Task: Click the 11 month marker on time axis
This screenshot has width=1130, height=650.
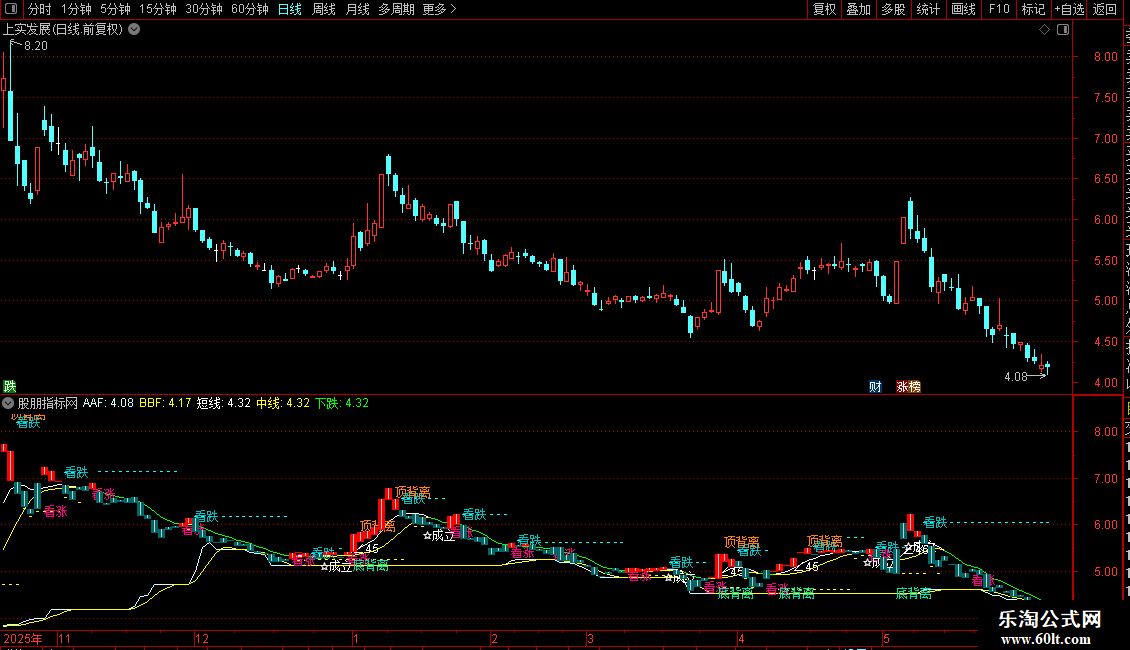Action: 65,638
